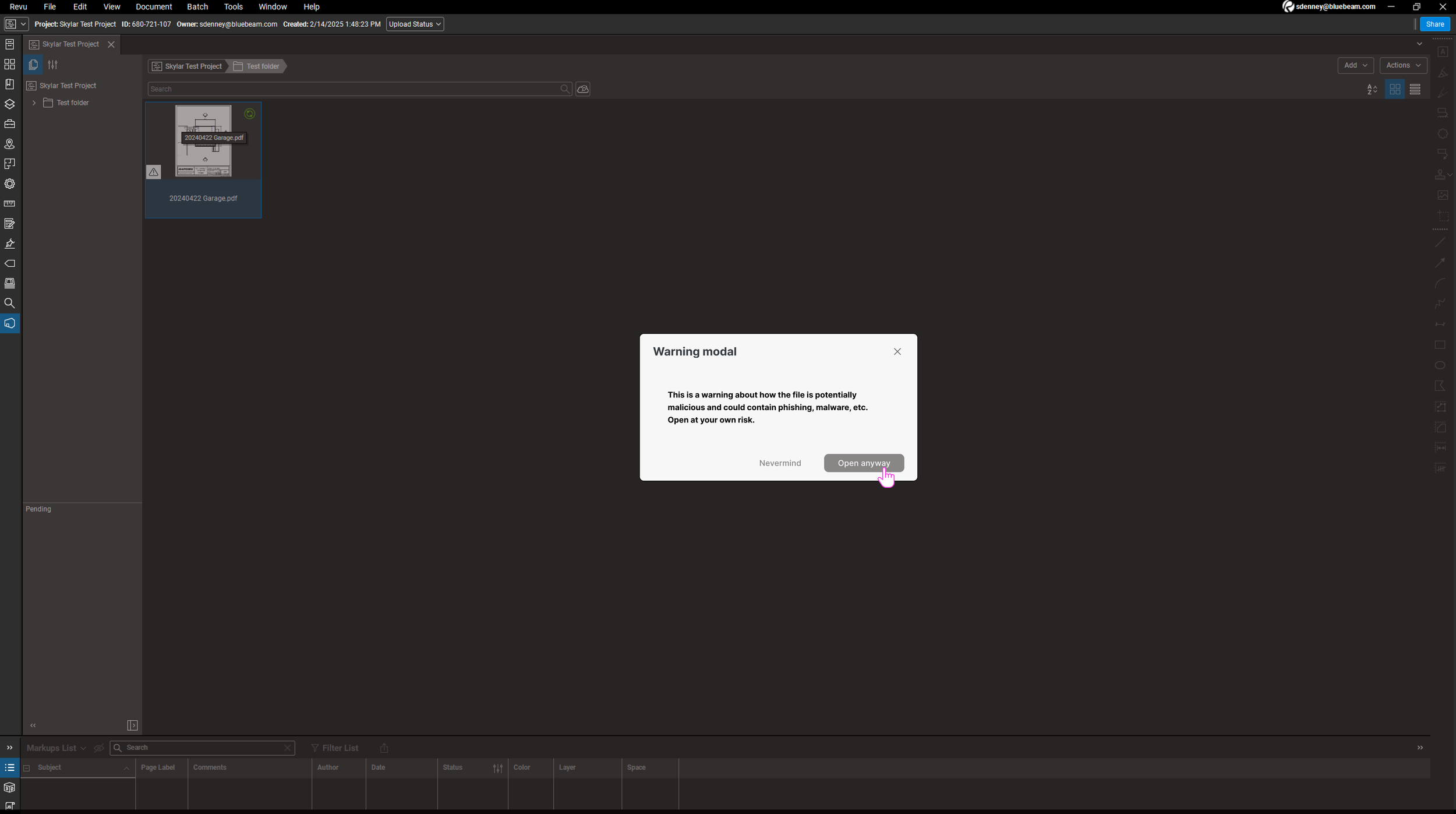The height and width of the screenshot is (814, 1456).
Task: Click the project file search field
Action: [x=352, y=89]
